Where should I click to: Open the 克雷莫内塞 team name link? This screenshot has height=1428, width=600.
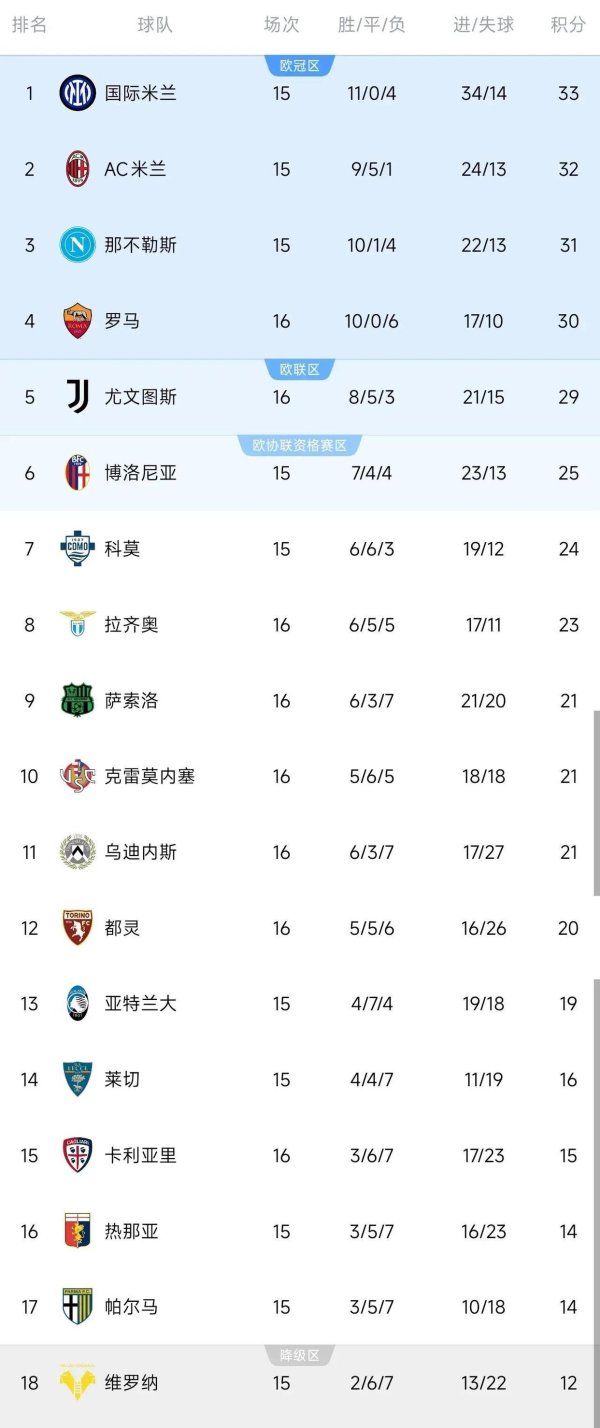click(150, 776)
